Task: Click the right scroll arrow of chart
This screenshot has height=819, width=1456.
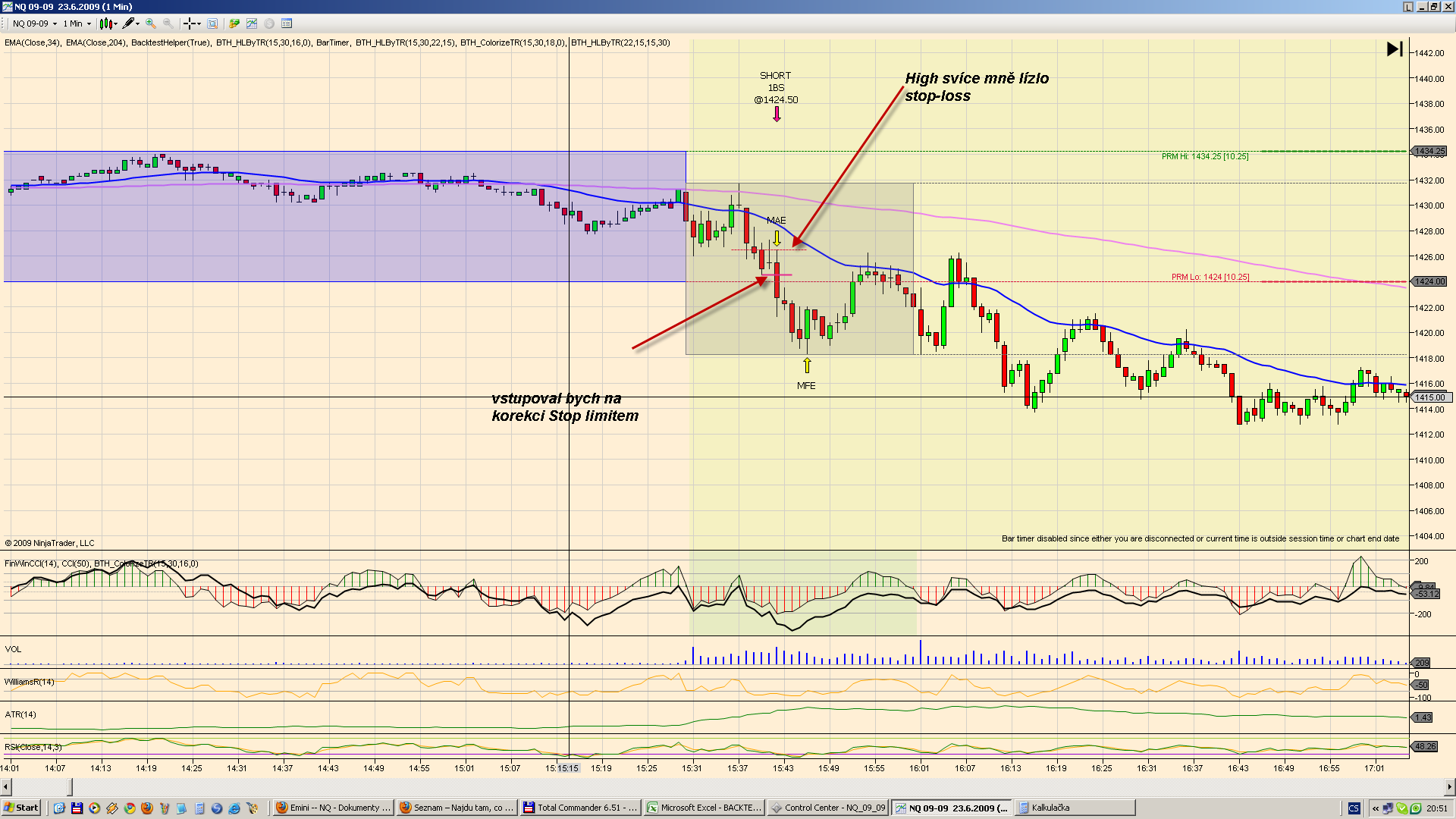Action: point(1449,786)
